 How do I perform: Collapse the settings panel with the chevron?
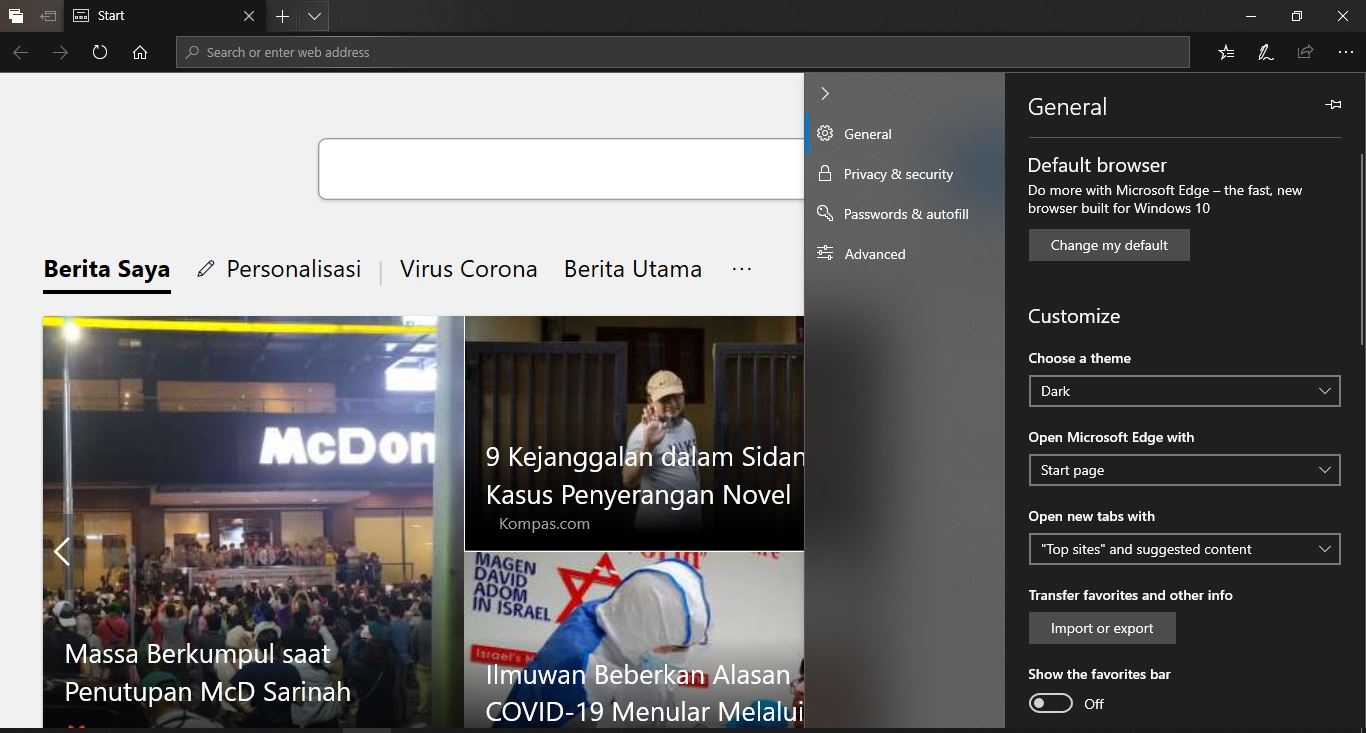pyautogui.click(x=824, y=93)
